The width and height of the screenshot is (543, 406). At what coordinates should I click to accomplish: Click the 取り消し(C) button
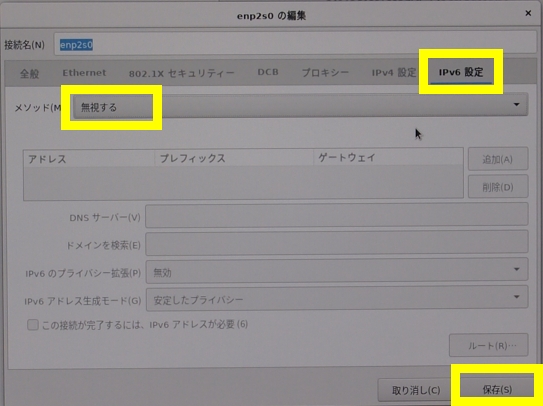[x=416, y=390]
